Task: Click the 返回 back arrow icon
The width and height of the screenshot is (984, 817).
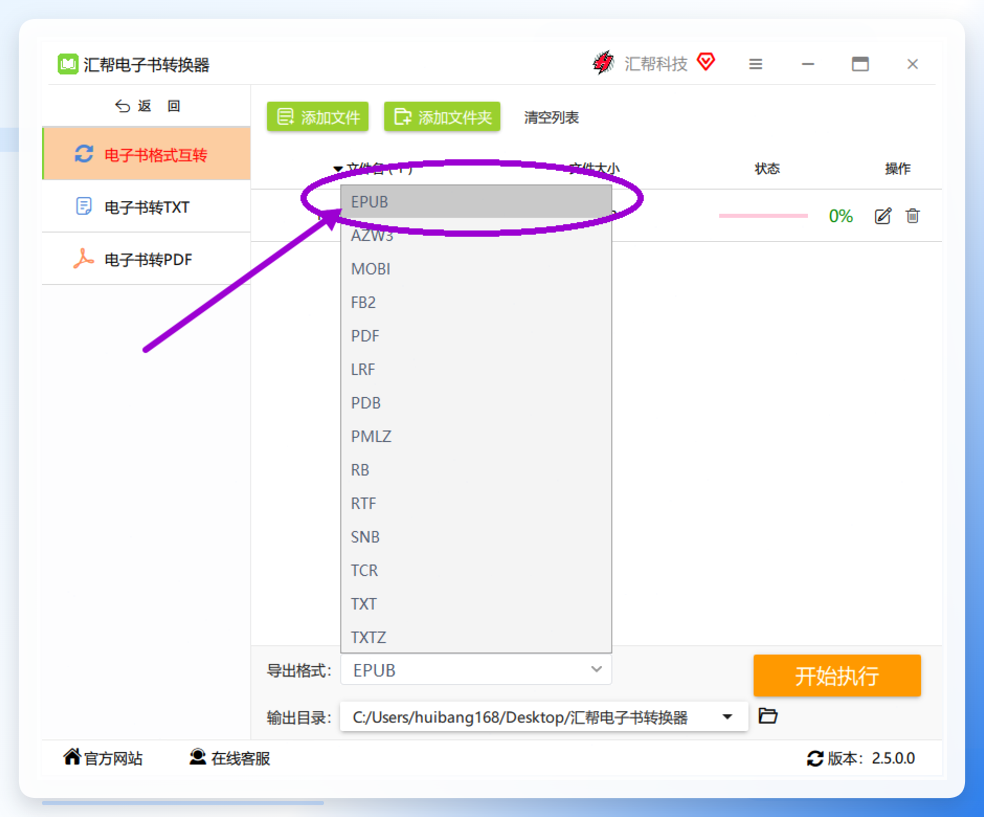Action: pyautogui.click(x=122, y=106)
